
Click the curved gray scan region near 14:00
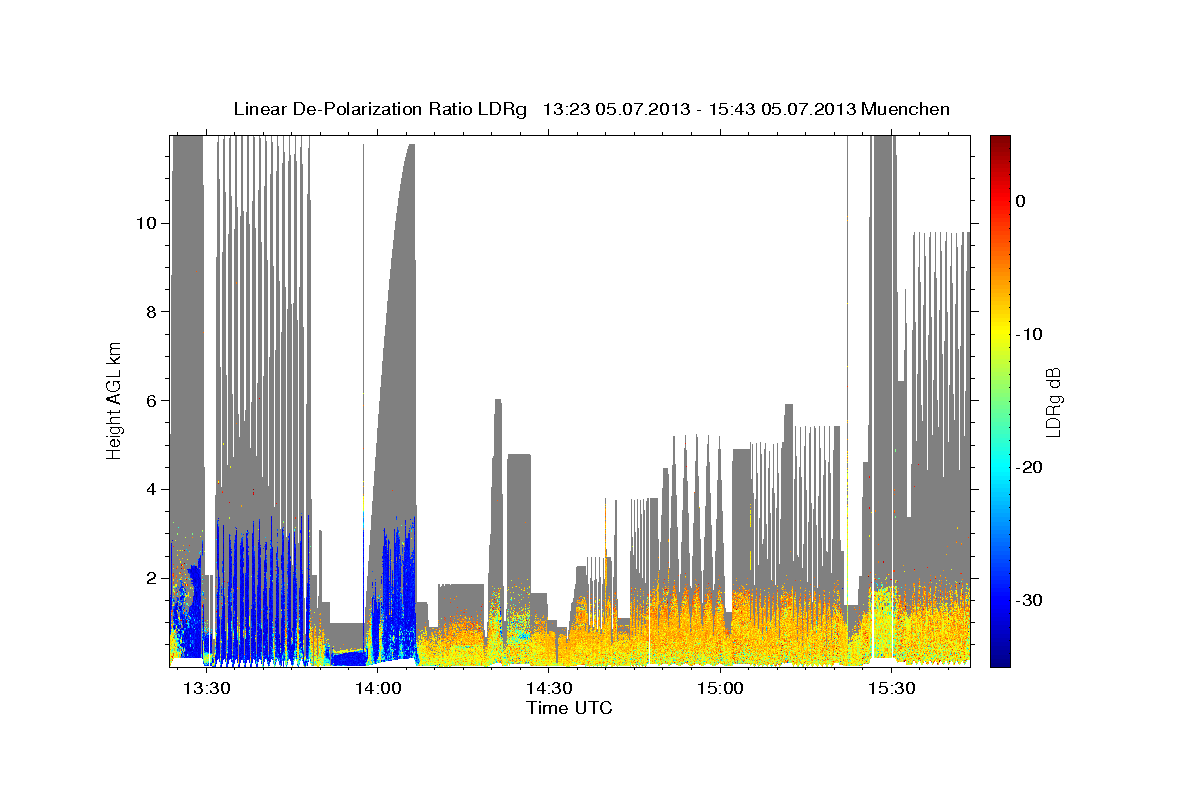click(395, 350)
